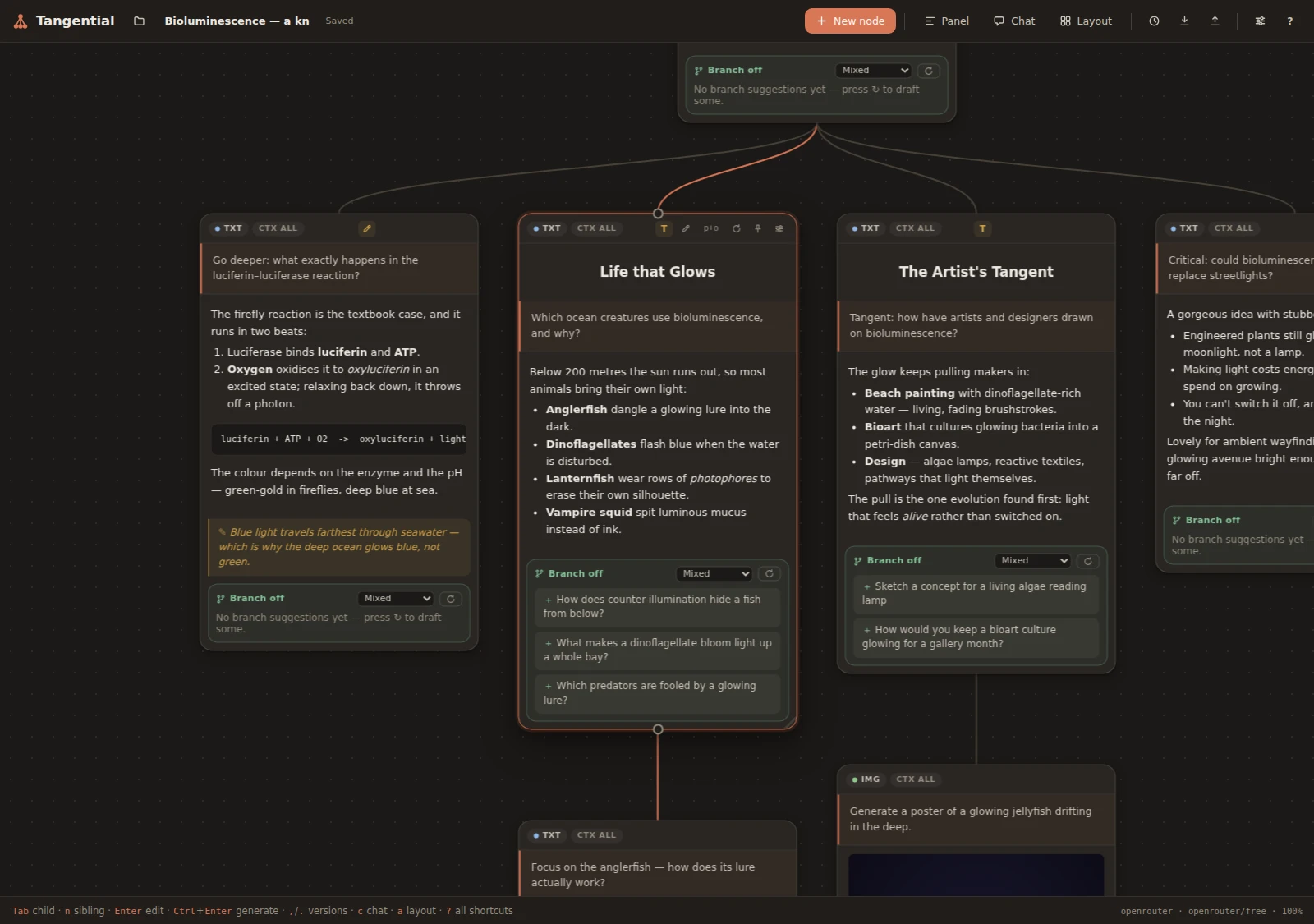Image resolution: width=1314 pixels, height=924 pixels.
Task: Open version history clock icon
Action: point(1154,21)
